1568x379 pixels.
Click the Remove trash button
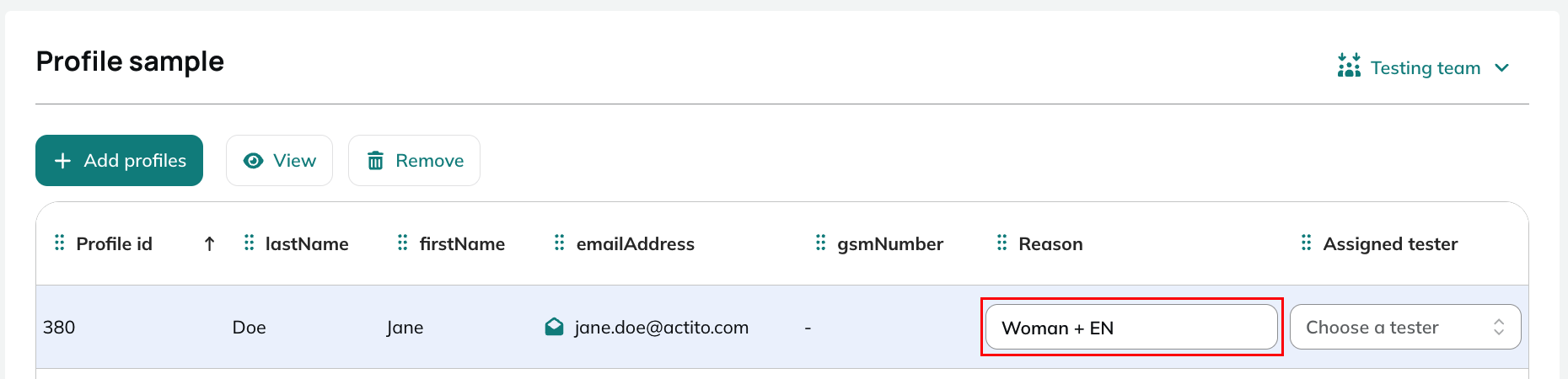coord(414,160)
